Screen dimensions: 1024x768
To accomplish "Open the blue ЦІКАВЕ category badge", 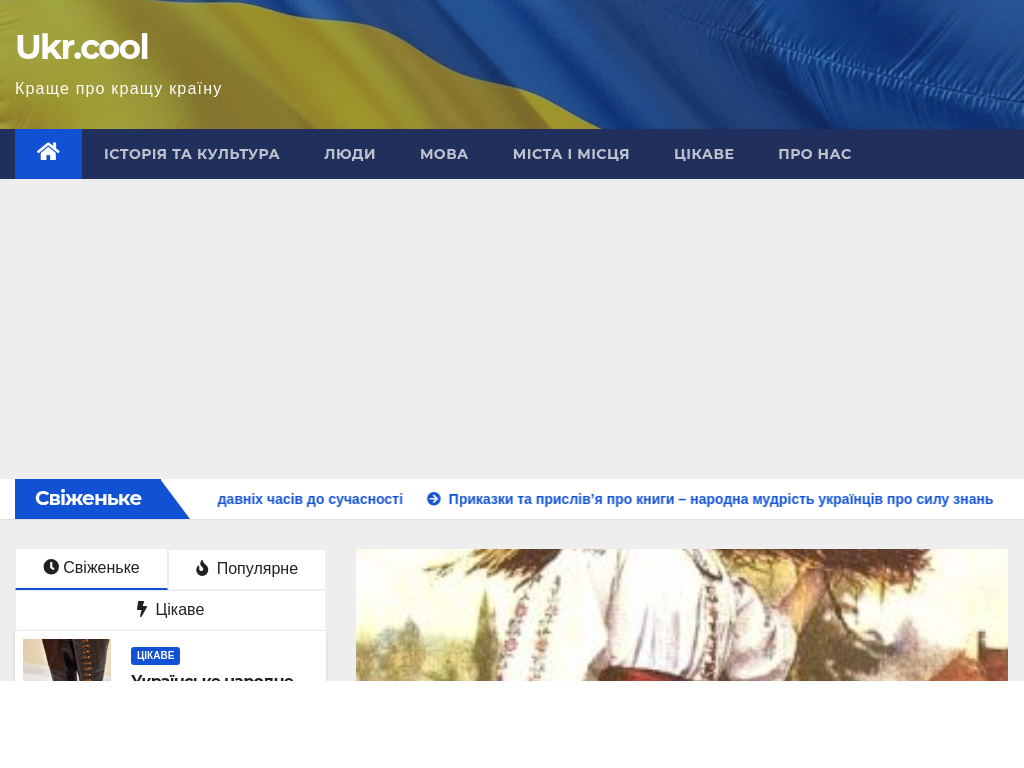I will tap(155, 656).
